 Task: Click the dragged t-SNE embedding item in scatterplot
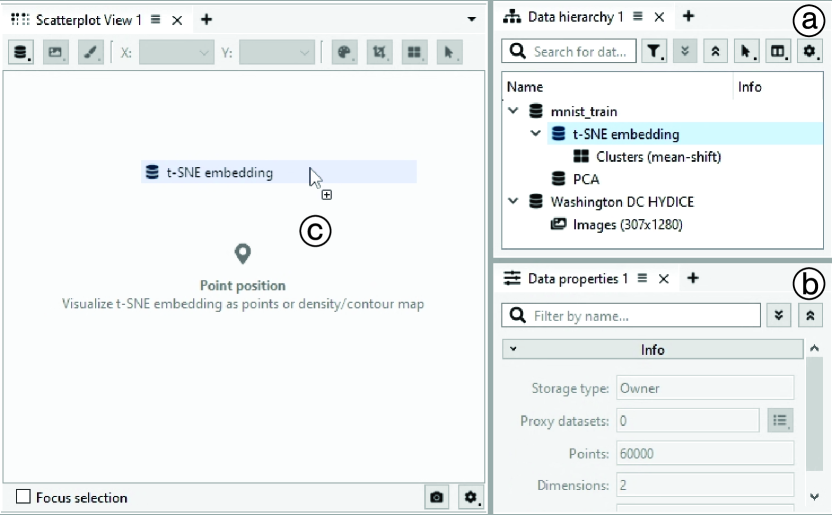click(279, 172)
